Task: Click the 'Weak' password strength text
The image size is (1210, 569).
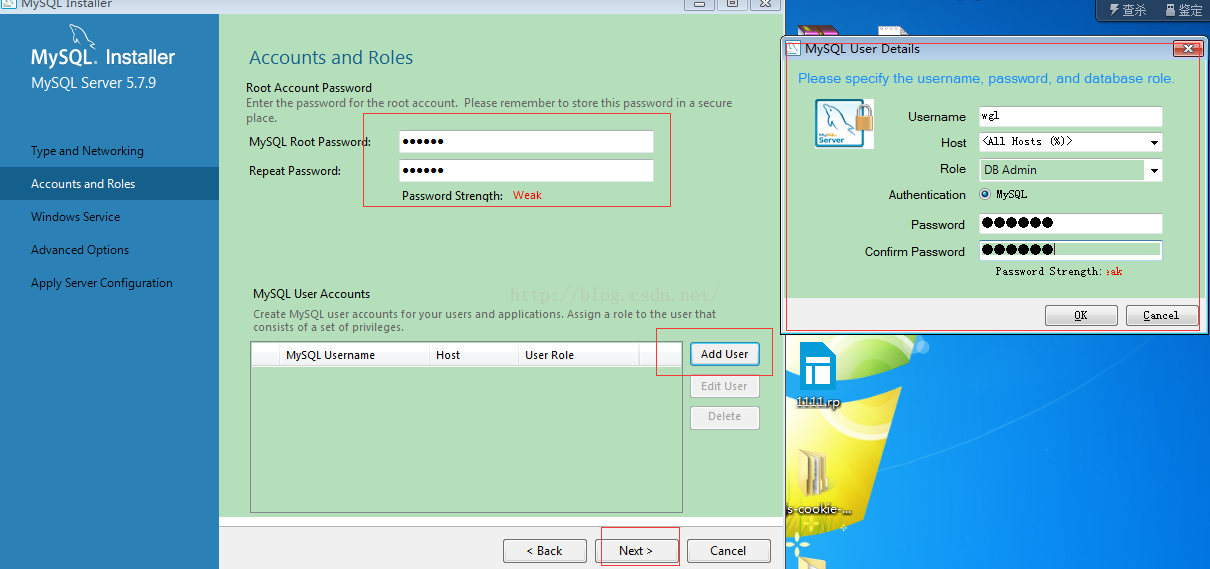Action: pos(527,195)
